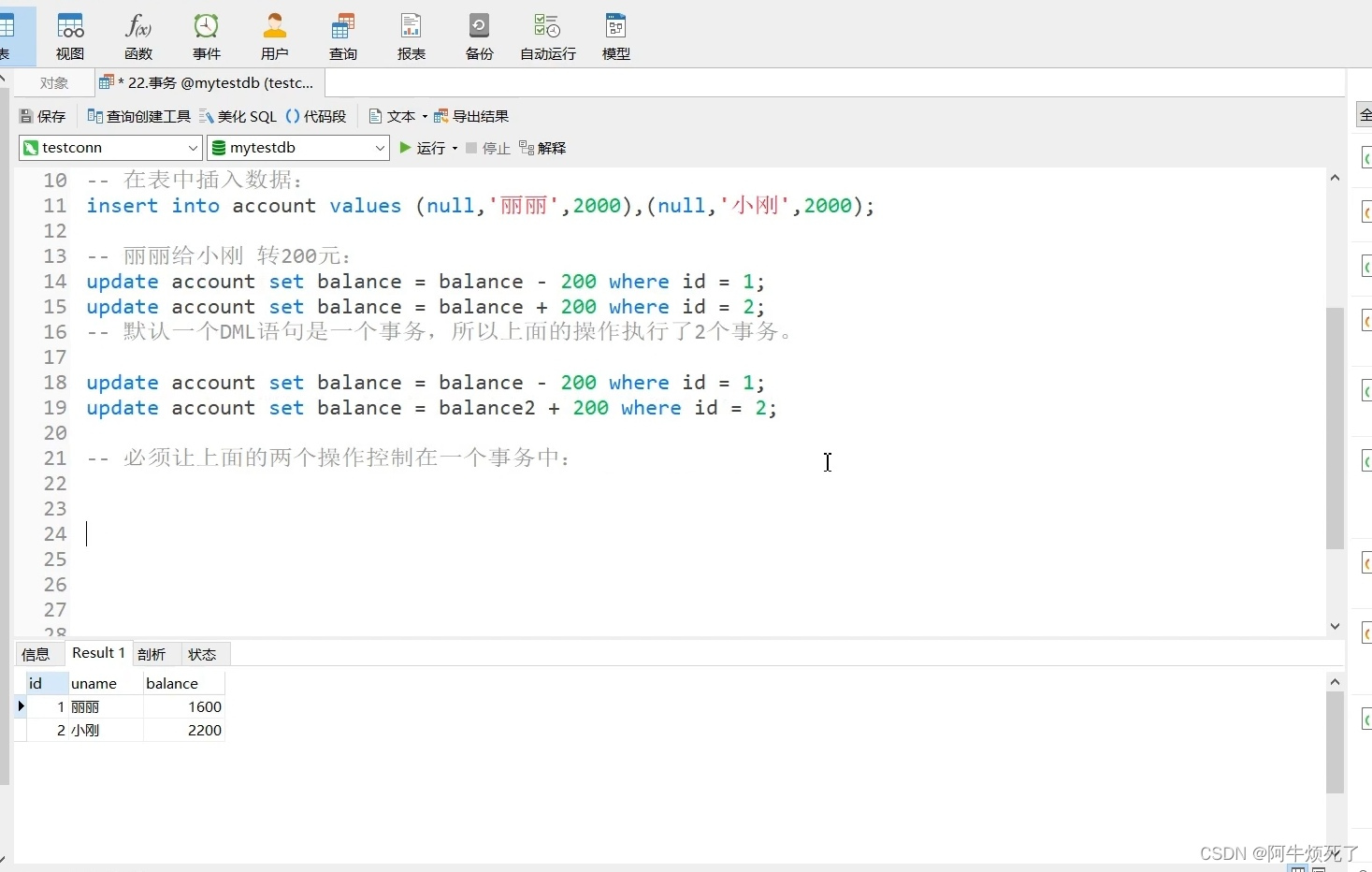Expand the 运行 dropdown arrow
This screenshot has width=1372, height=872.
coord(455,149)
